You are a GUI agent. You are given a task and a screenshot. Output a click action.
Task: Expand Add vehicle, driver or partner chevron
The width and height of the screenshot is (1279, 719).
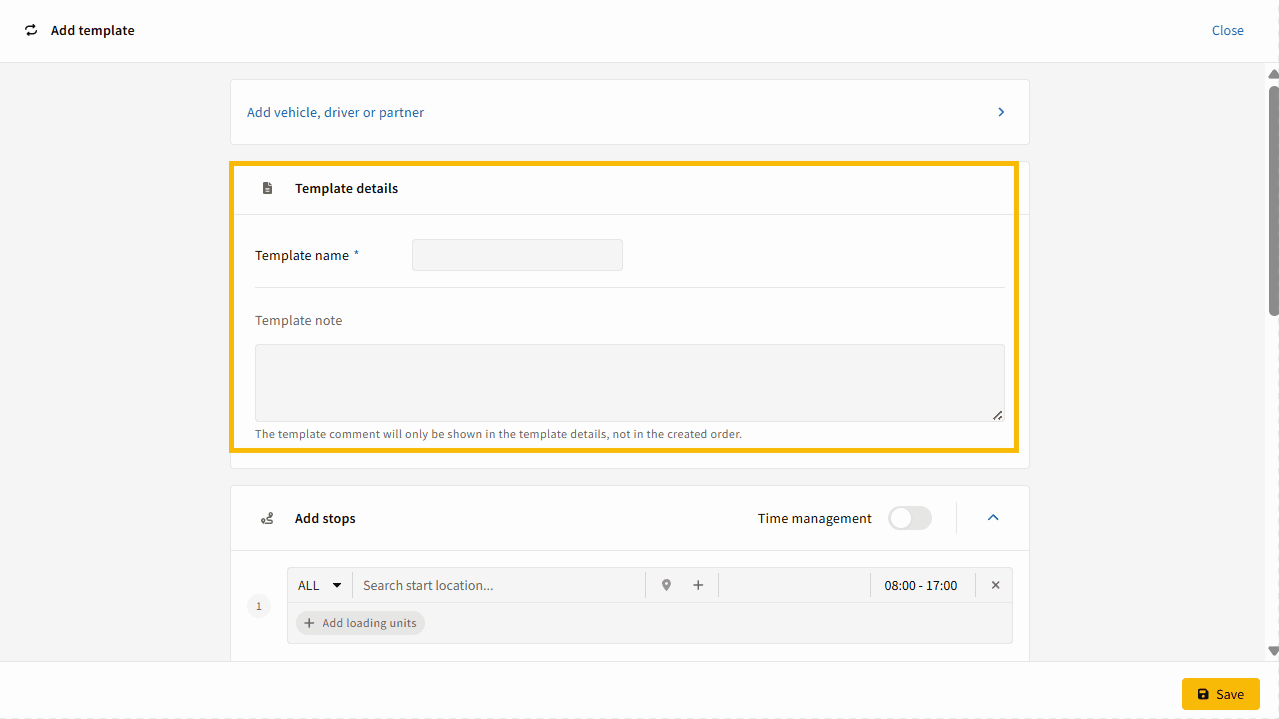(1001, 112)
